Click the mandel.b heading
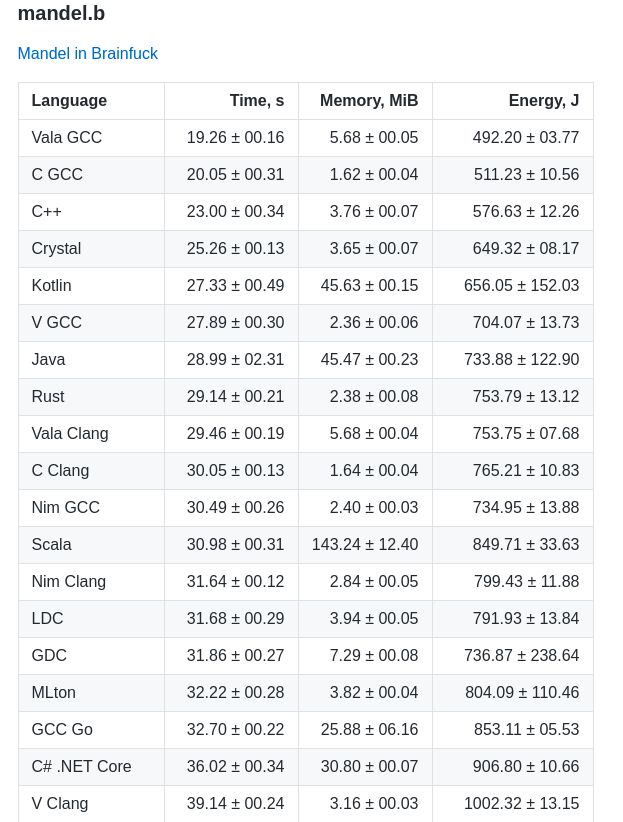The width and height of the screenshot is (623, 822). pos(61,13)
